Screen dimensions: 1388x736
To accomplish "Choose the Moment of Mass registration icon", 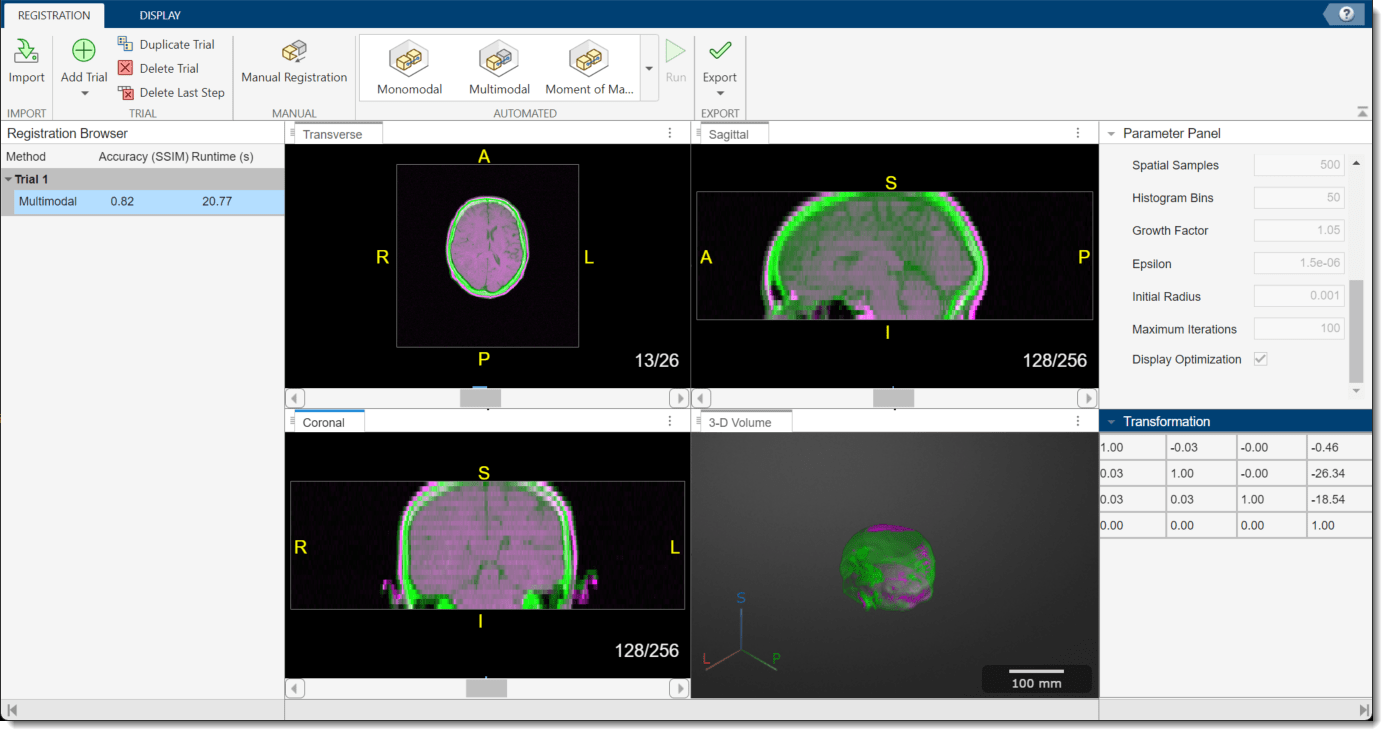I will coord(589,60).
